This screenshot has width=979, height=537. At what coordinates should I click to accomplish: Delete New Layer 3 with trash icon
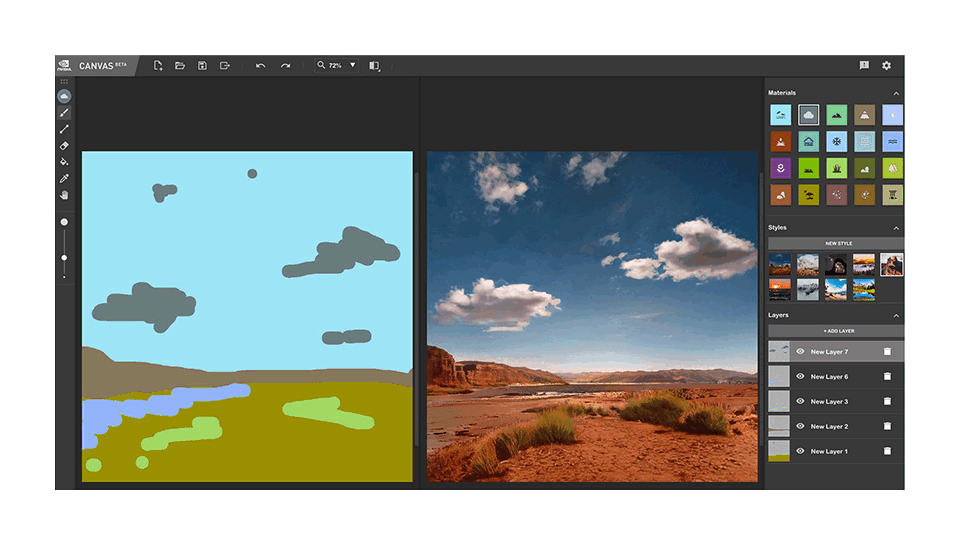[887, 402]
